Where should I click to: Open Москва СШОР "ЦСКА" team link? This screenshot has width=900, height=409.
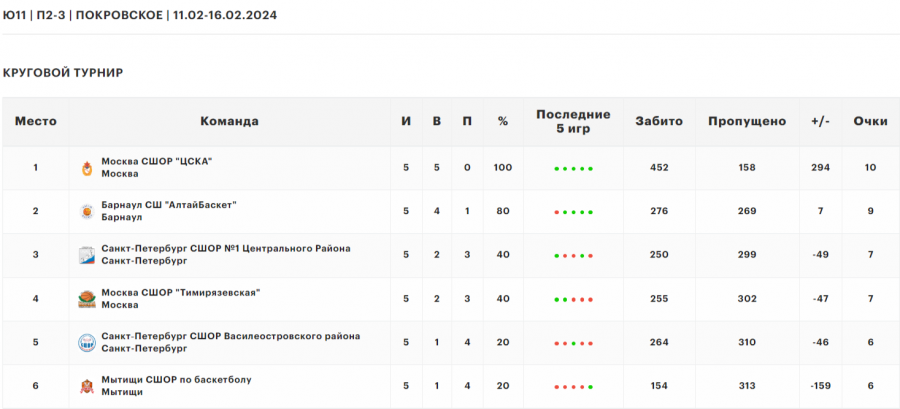pos(157,161)
